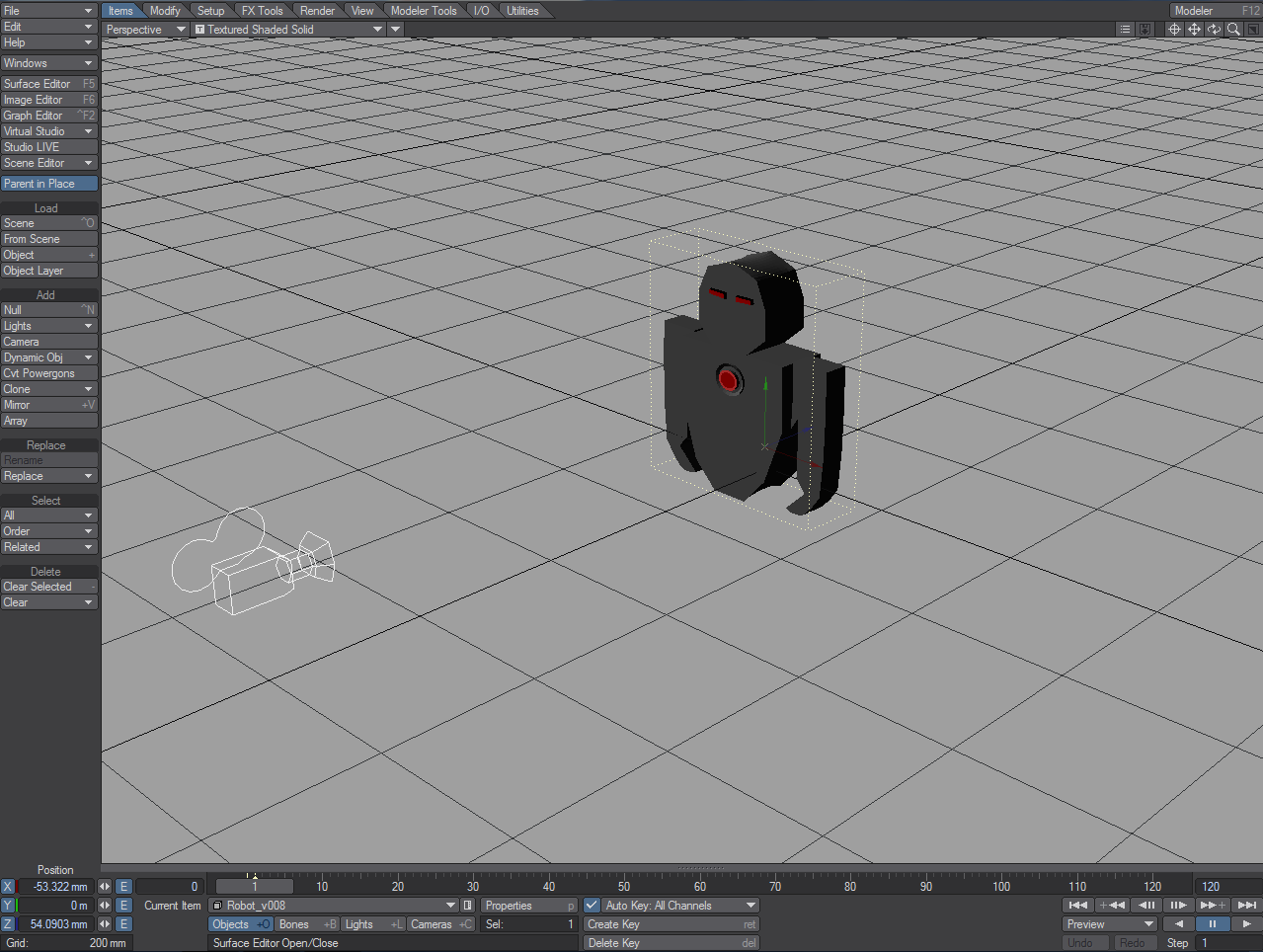Click the Step value input field
Image resolution: width=1263 pixels, height=952 pixels.
(x=1229, y=943)
